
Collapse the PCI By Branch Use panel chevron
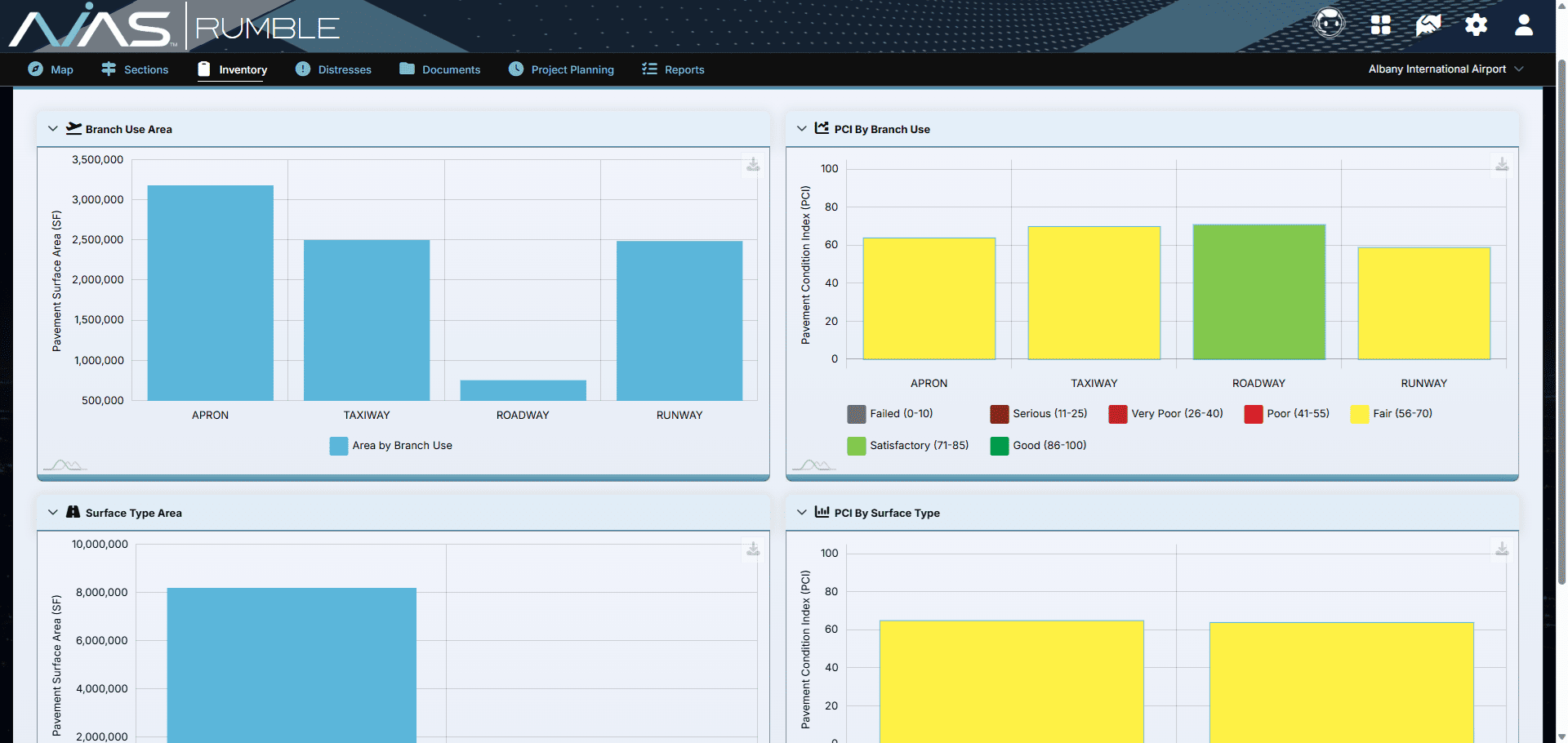click(x=802, y=128)
